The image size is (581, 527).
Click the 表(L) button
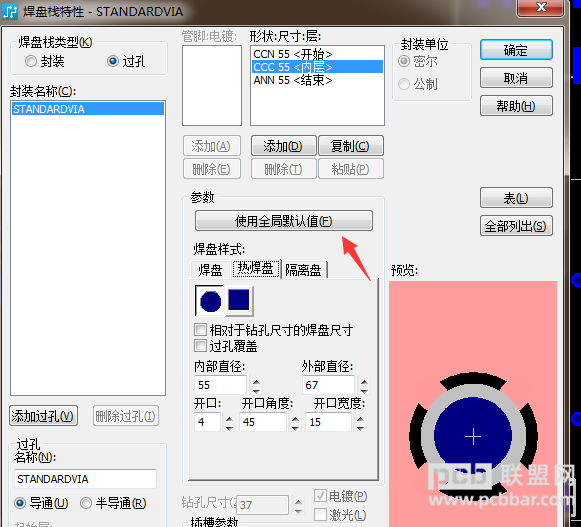click(516, 198)
